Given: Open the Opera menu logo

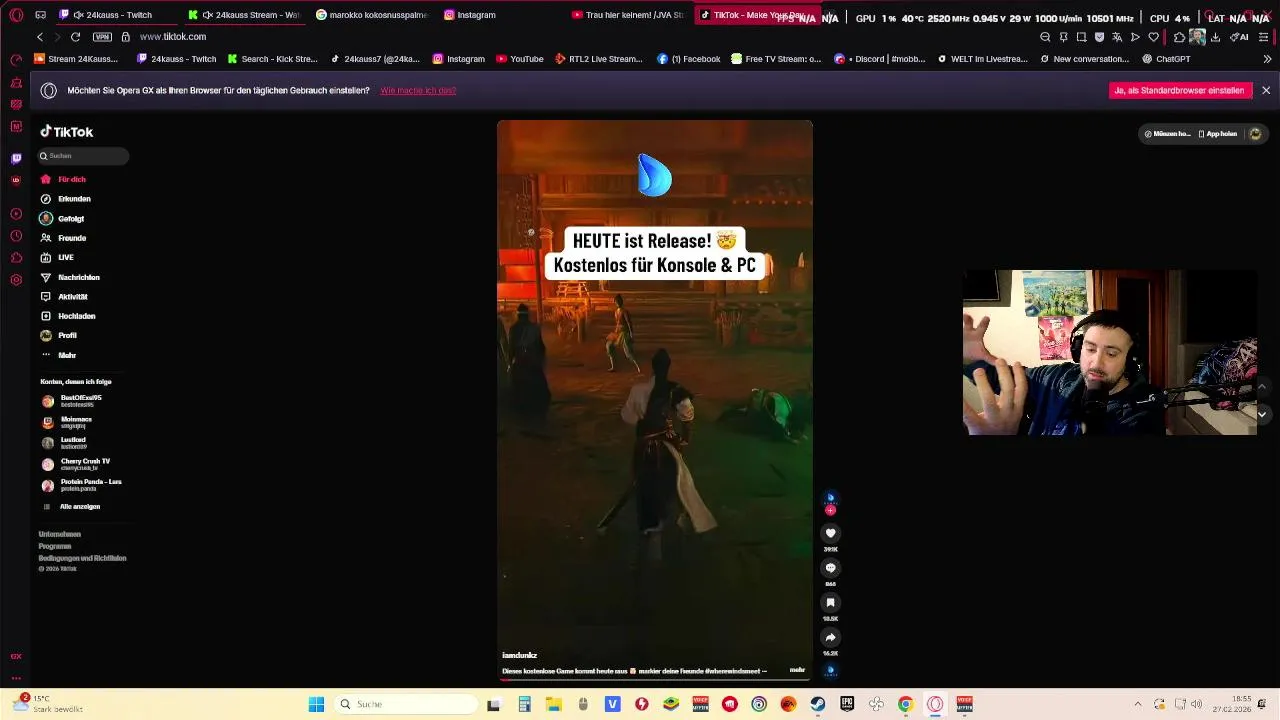Looking at the screenshot, I should coord(16,15).
